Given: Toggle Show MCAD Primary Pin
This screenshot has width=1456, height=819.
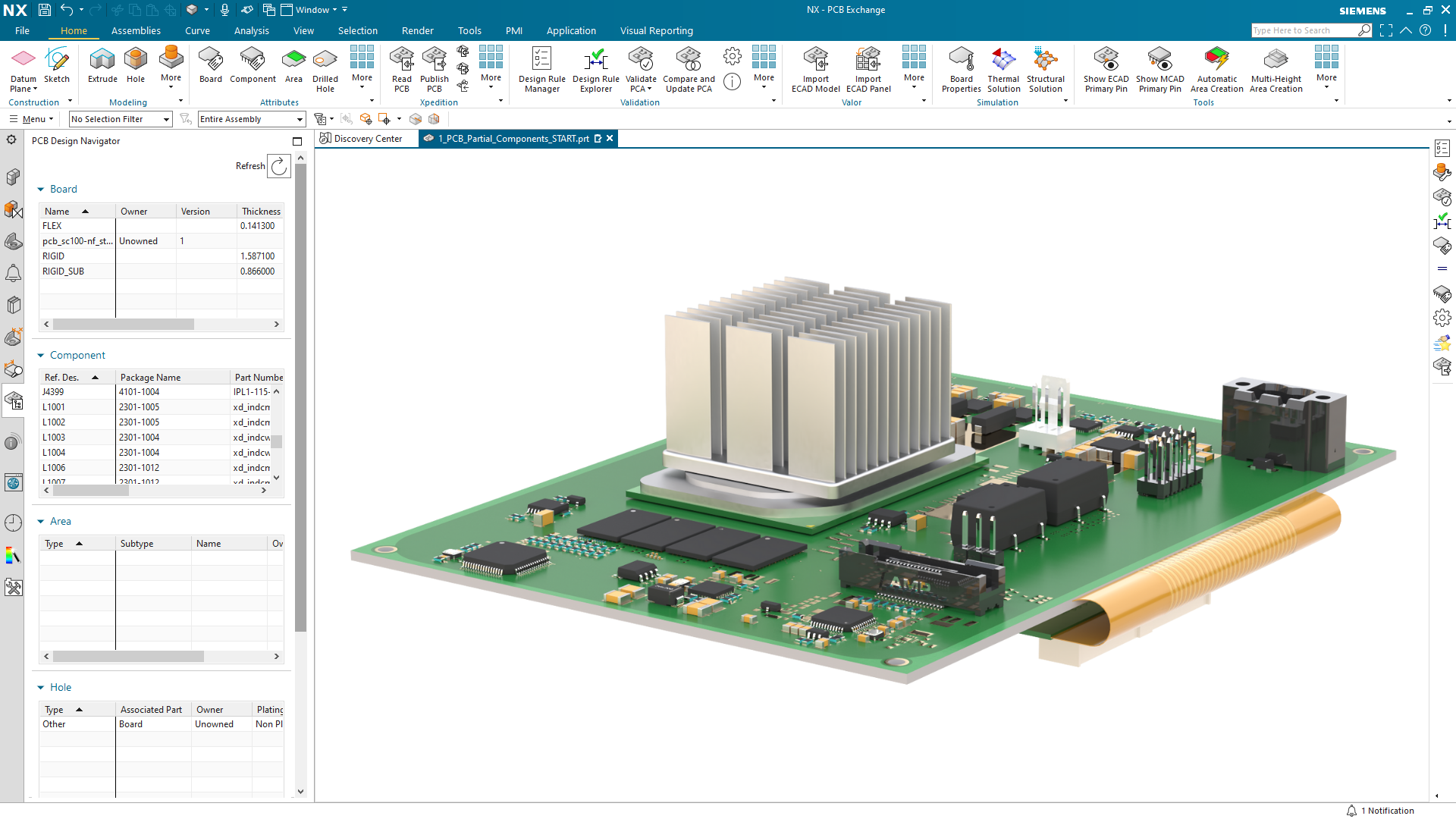Looking at the screenshot, I should (x=1159, y=68).
